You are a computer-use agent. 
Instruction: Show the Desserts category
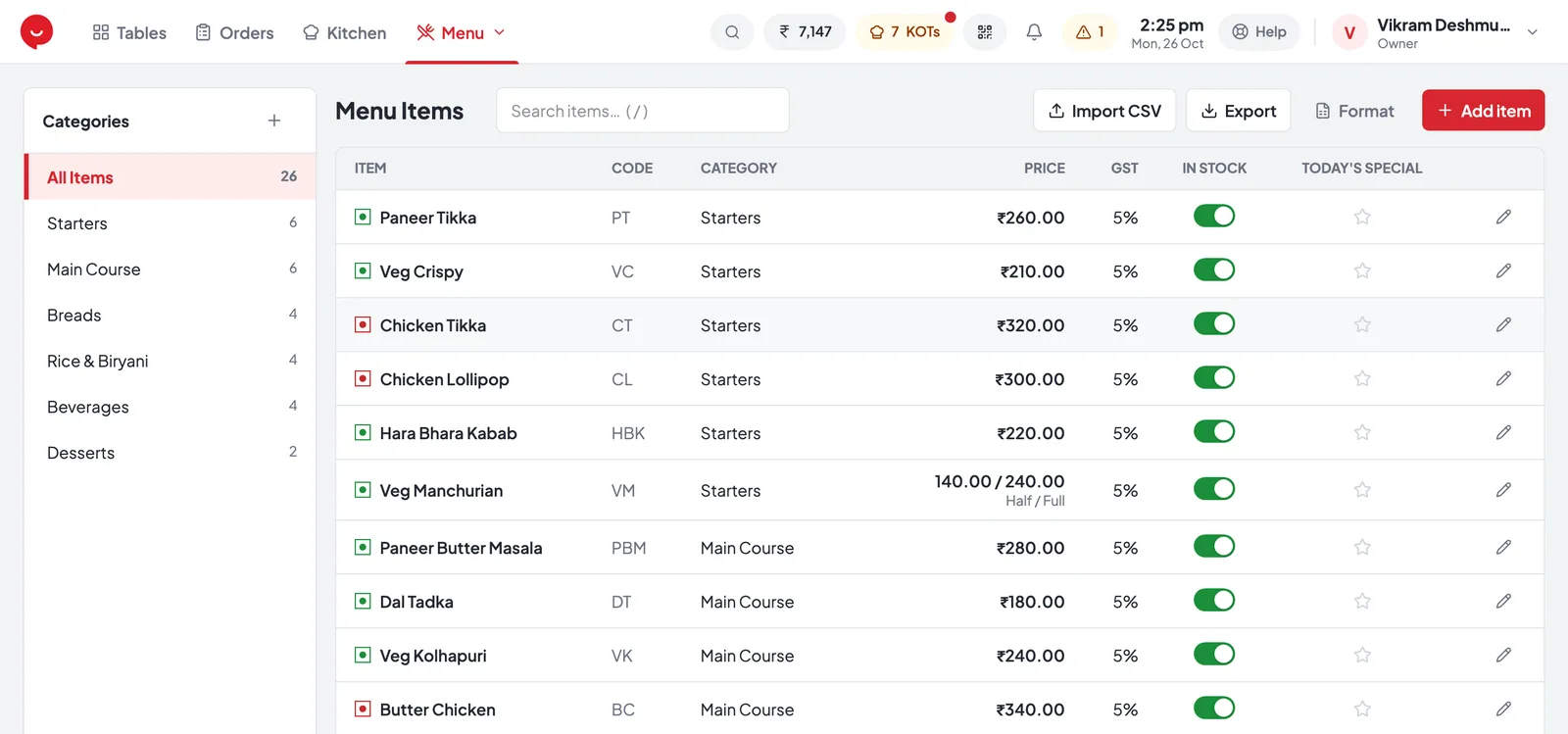click(x=171, y=453)
